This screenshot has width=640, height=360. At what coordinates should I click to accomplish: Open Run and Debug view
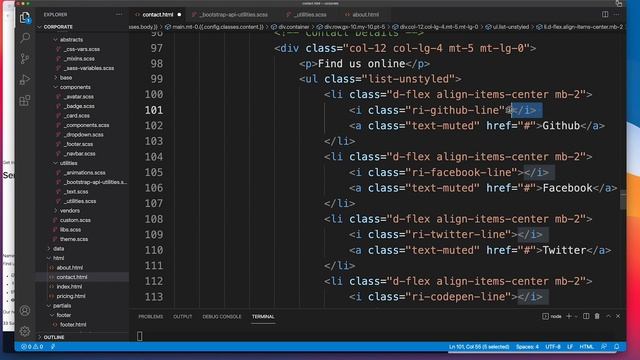[x=25, y=79]
